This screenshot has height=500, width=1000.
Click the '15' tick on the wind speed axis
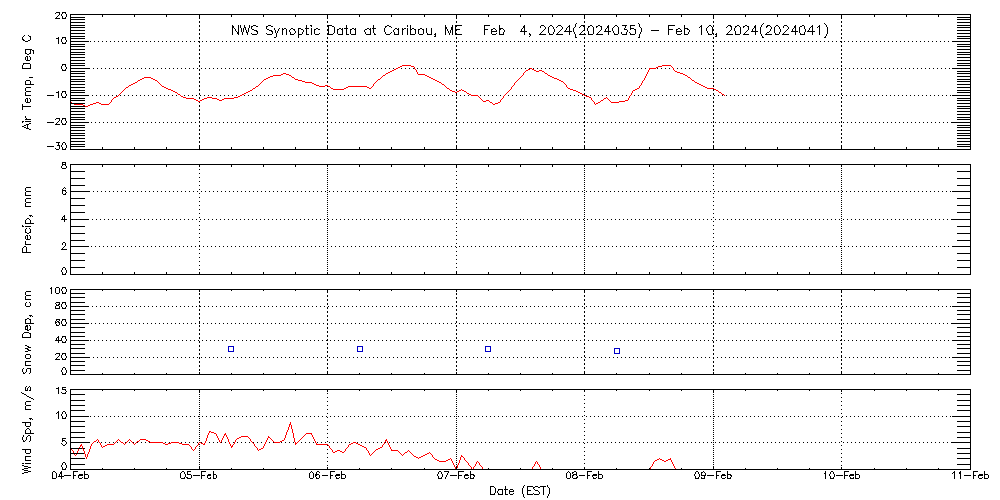61,391
